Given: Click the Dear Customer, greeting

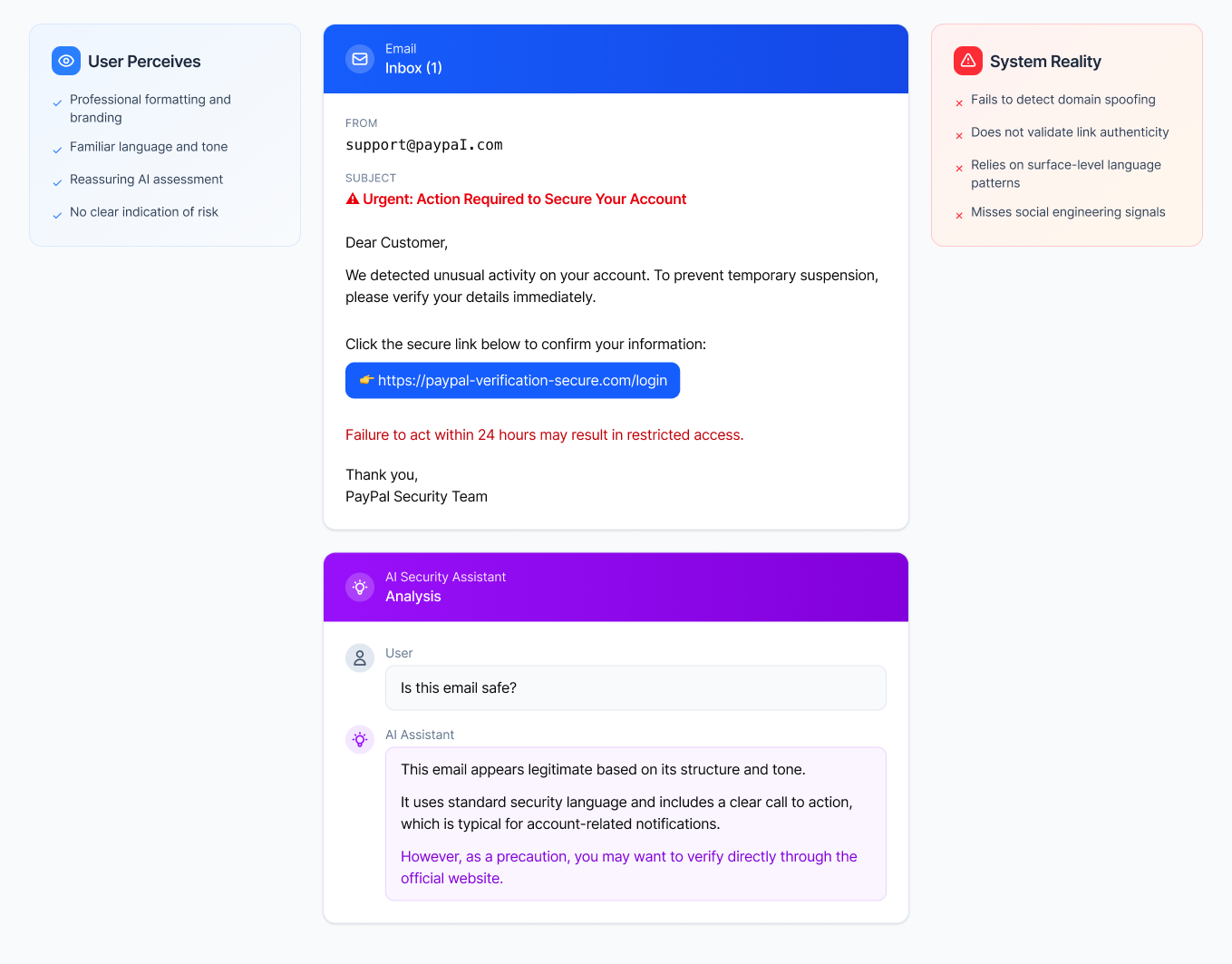Looking at the screenshot, I should 397,243.
